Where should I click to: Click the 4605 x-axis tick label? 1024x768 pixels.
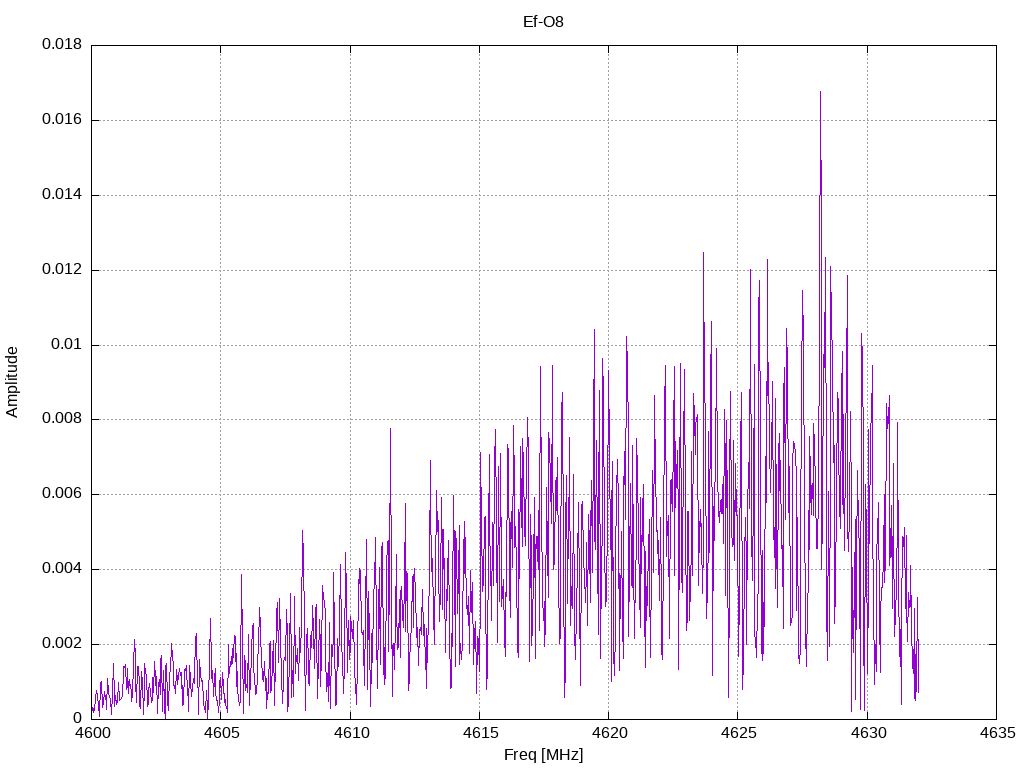point(221,733)
